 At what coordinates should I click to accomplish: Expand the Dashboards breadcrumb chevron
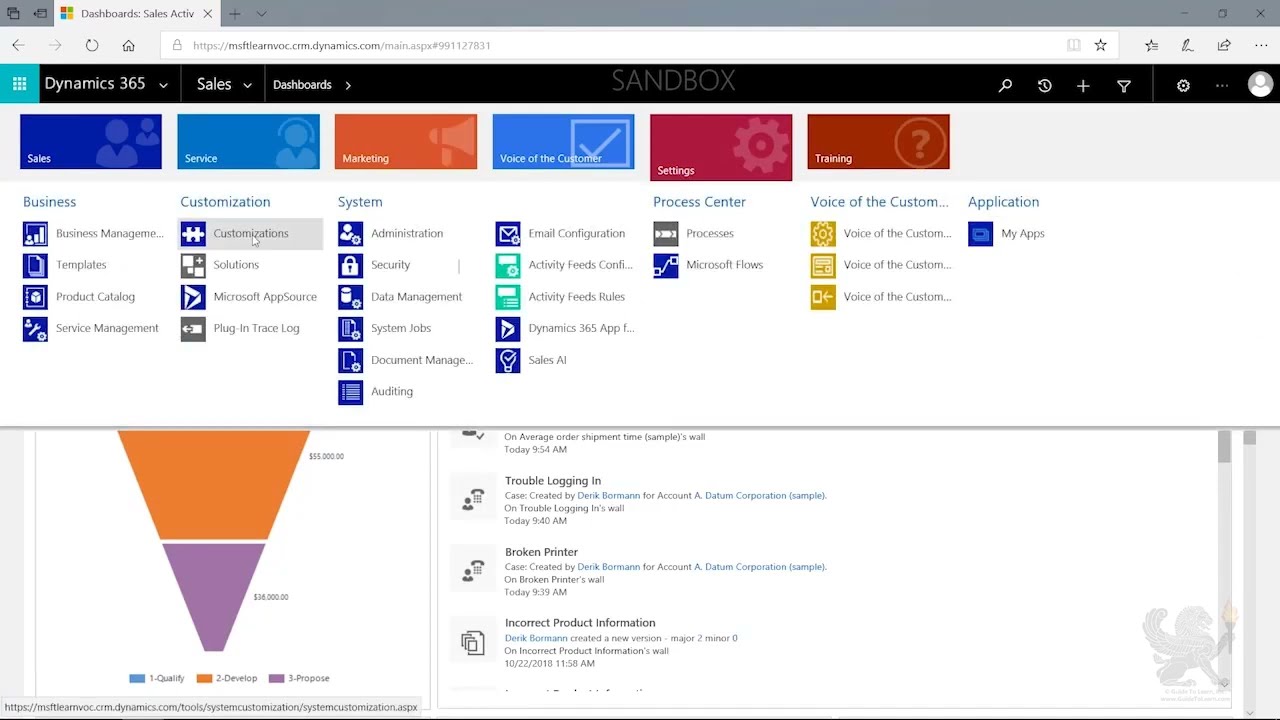coord(348,85)
